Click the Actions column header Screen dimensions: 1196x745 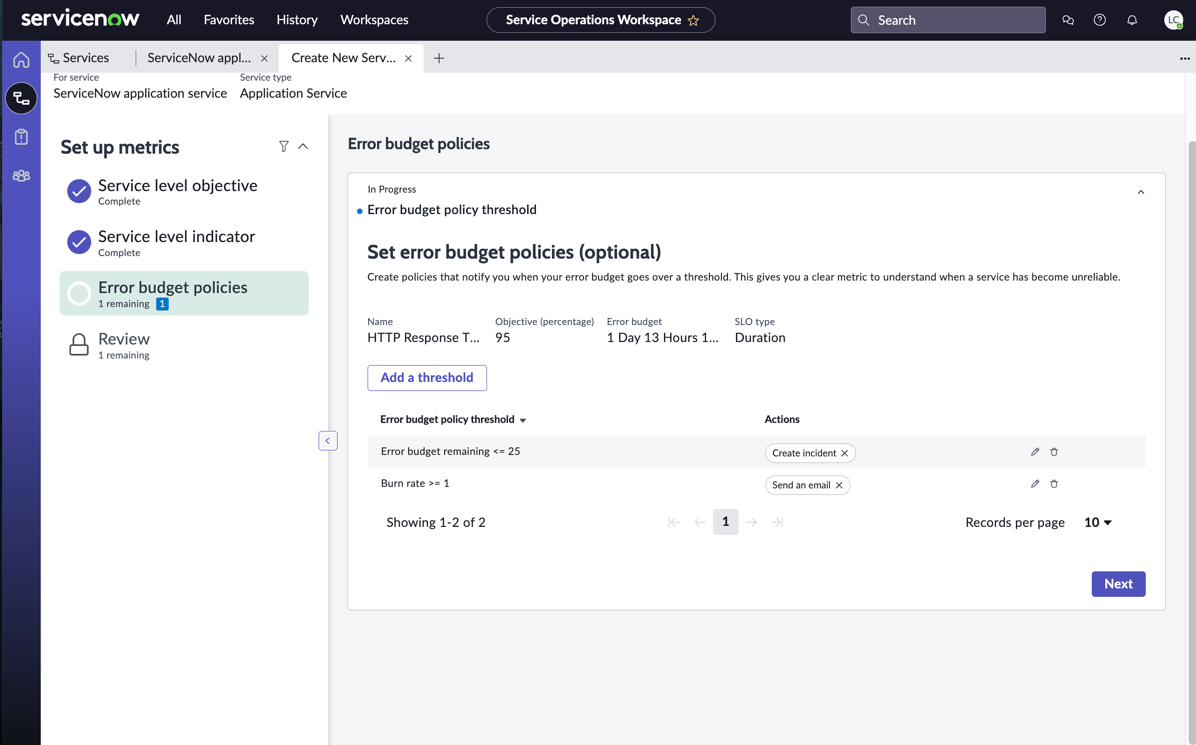click(x=782, y=419)
